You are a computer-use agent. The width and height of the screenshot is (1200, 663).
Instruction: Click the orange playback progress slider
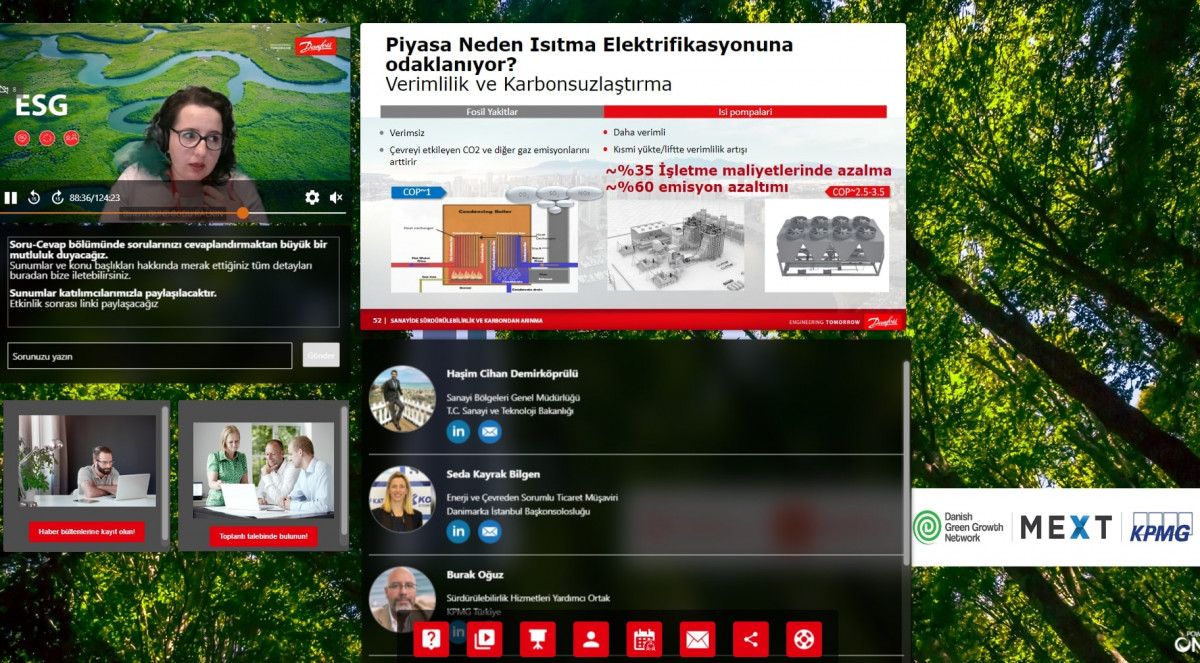click(243, 210)
